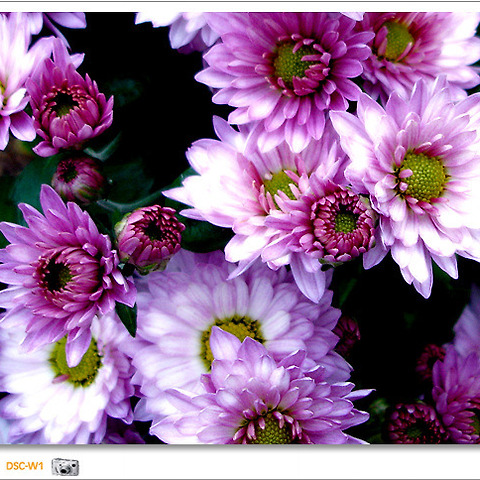Click the opening pink bud at the upper left
Screen dimensions: 480x480
(x=70, y=107)
